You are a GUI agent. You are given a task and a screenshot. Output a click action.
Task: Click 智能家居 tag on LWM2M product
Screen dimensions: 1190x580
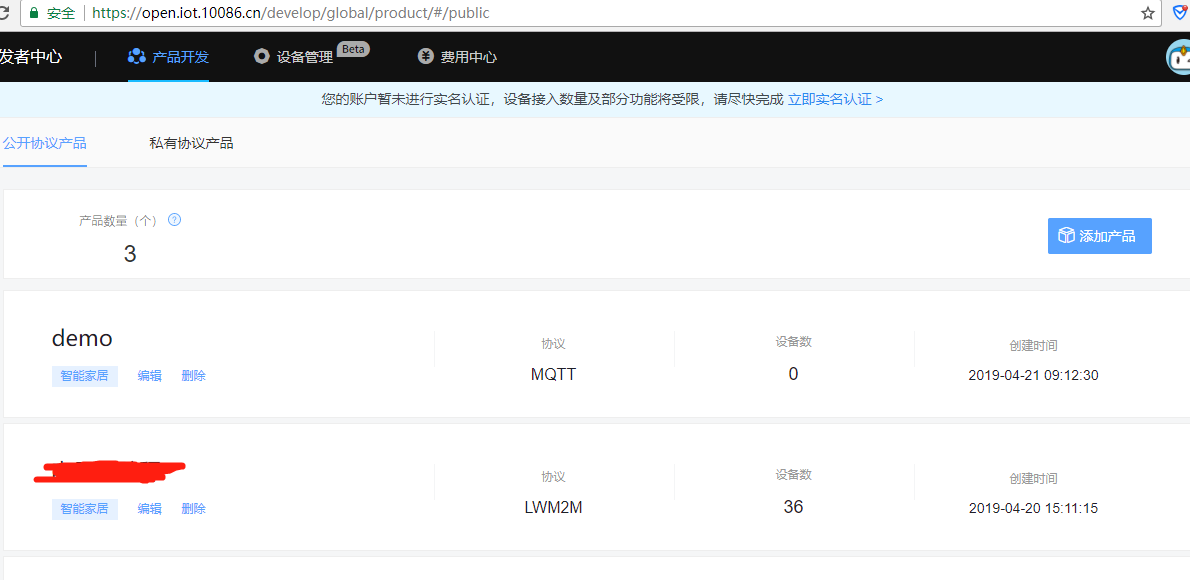[85, 509]
